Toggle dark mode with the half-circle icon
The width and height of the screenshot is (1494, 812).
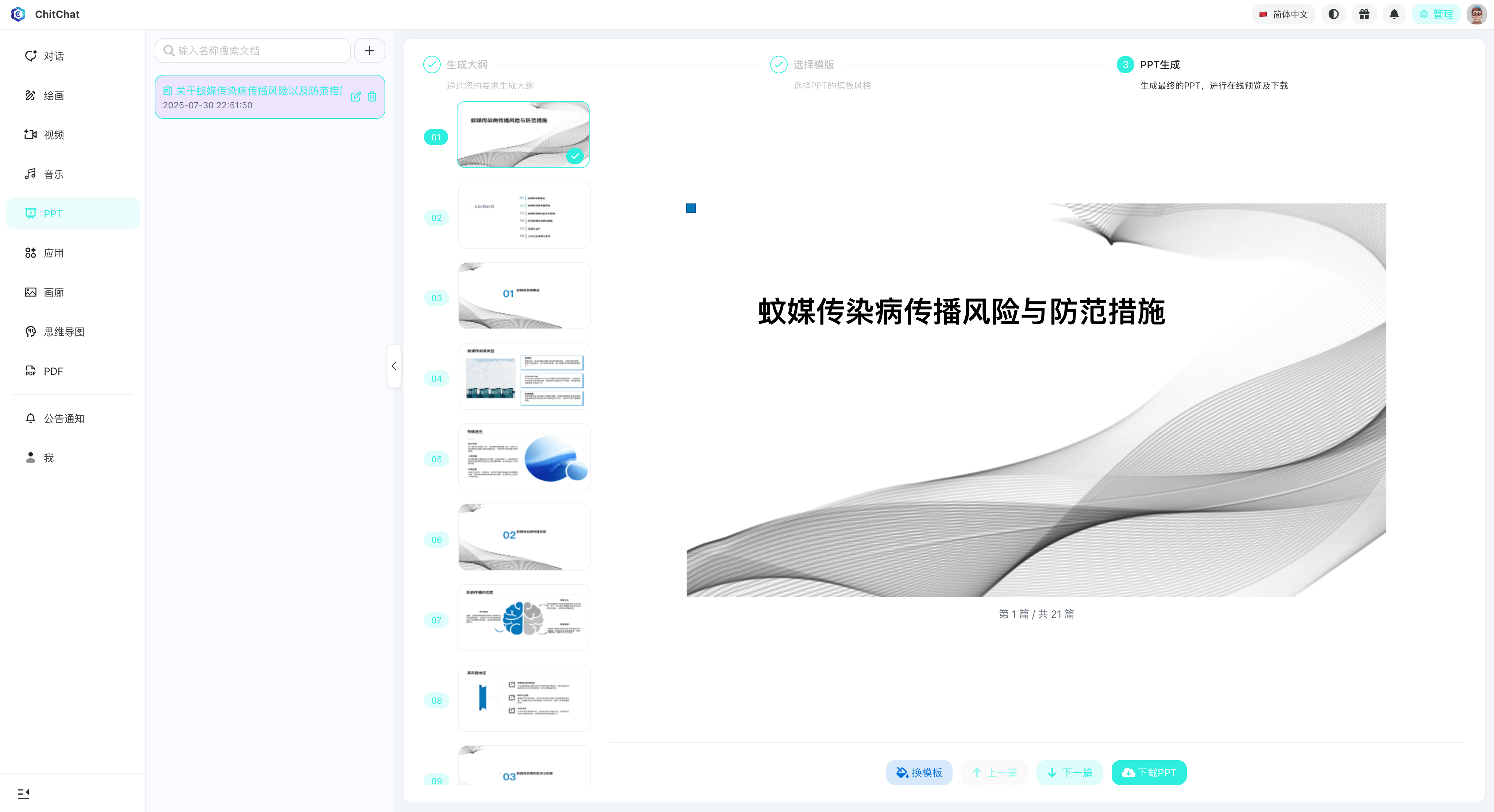coord(1333,14)
